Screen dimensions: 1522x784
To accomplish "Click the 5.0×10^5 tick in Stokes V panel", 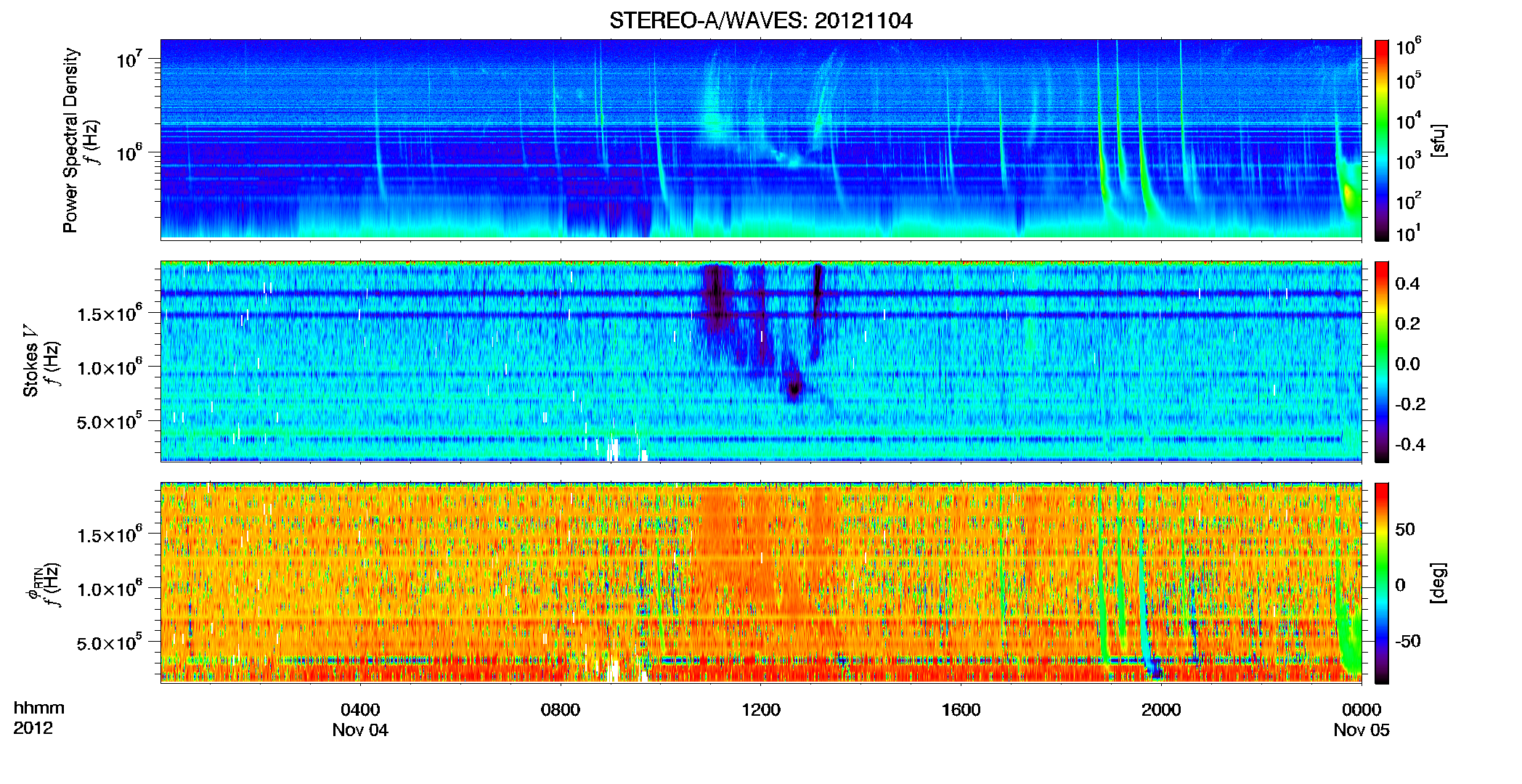I will [110, 421].
